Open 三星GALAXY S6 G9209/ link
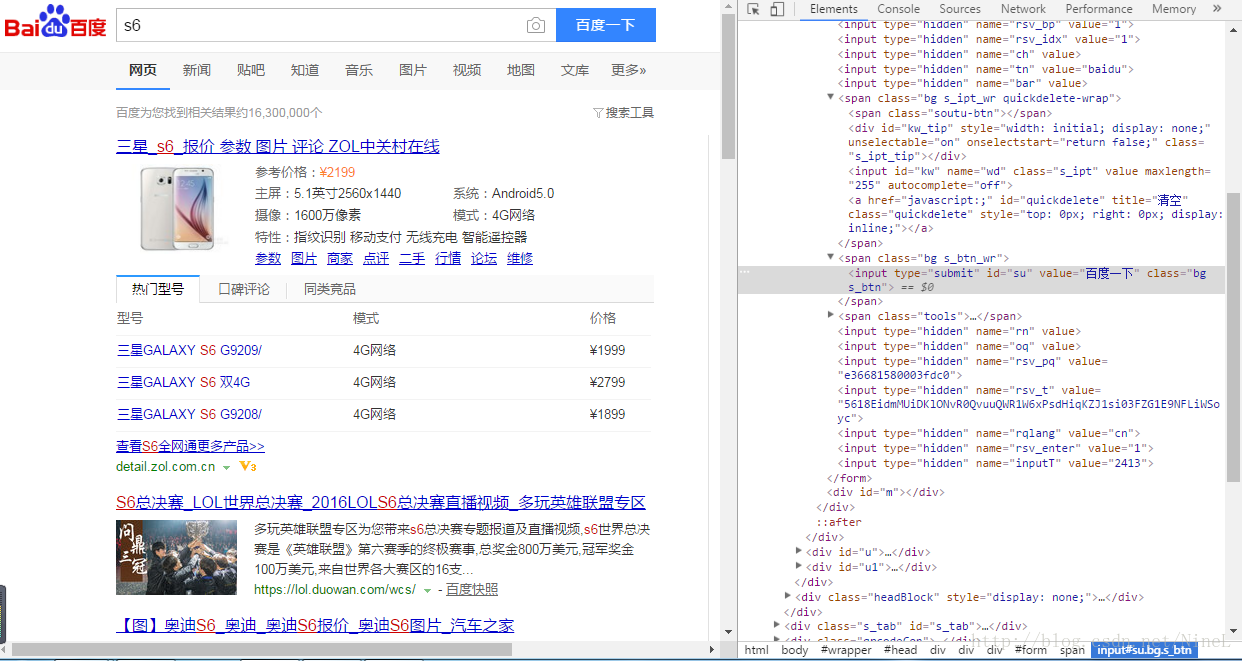 click(x=189, y=350)
